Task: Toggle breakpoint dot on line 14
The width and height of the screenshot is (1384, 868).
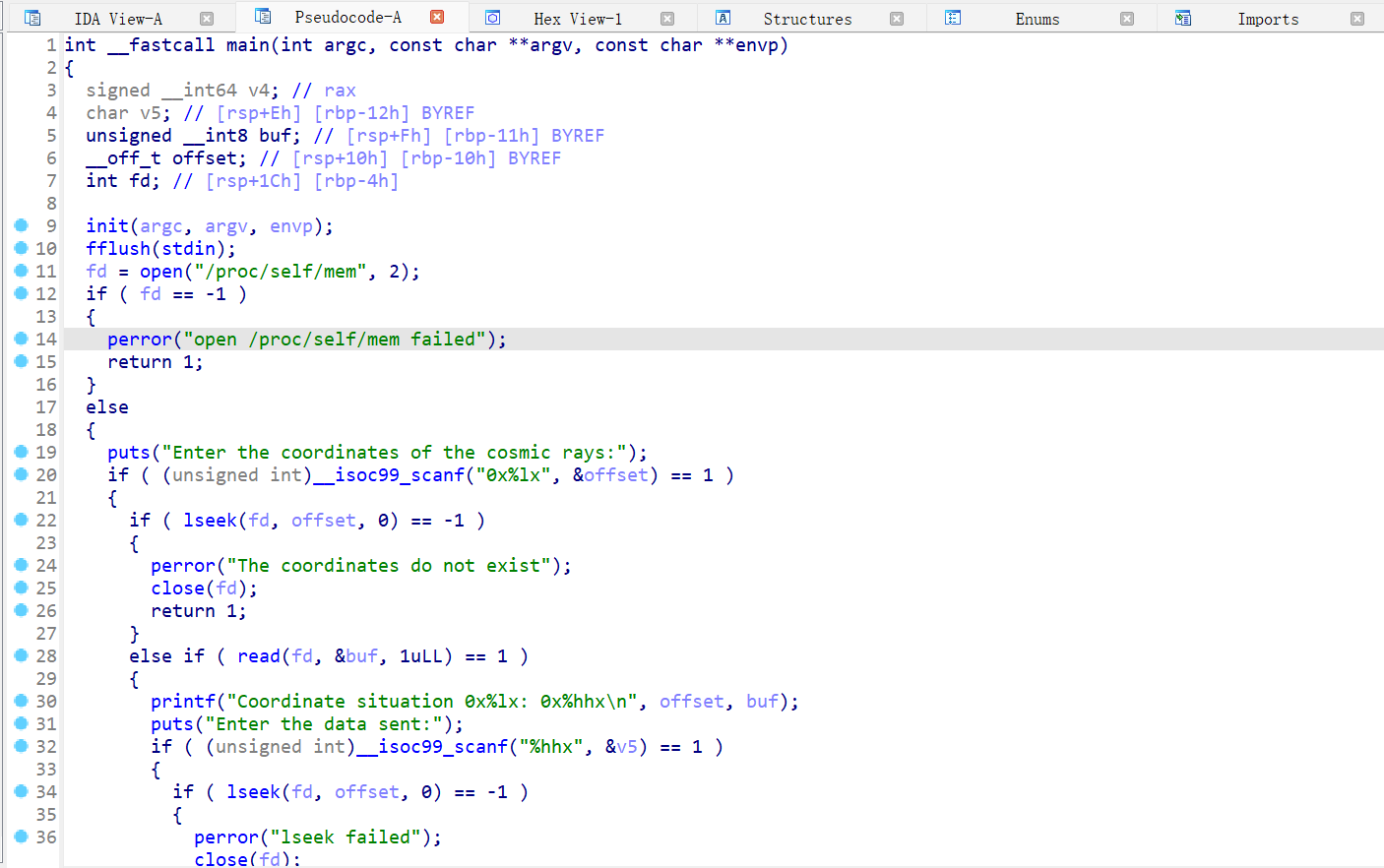Action: (x=21, y=339)
